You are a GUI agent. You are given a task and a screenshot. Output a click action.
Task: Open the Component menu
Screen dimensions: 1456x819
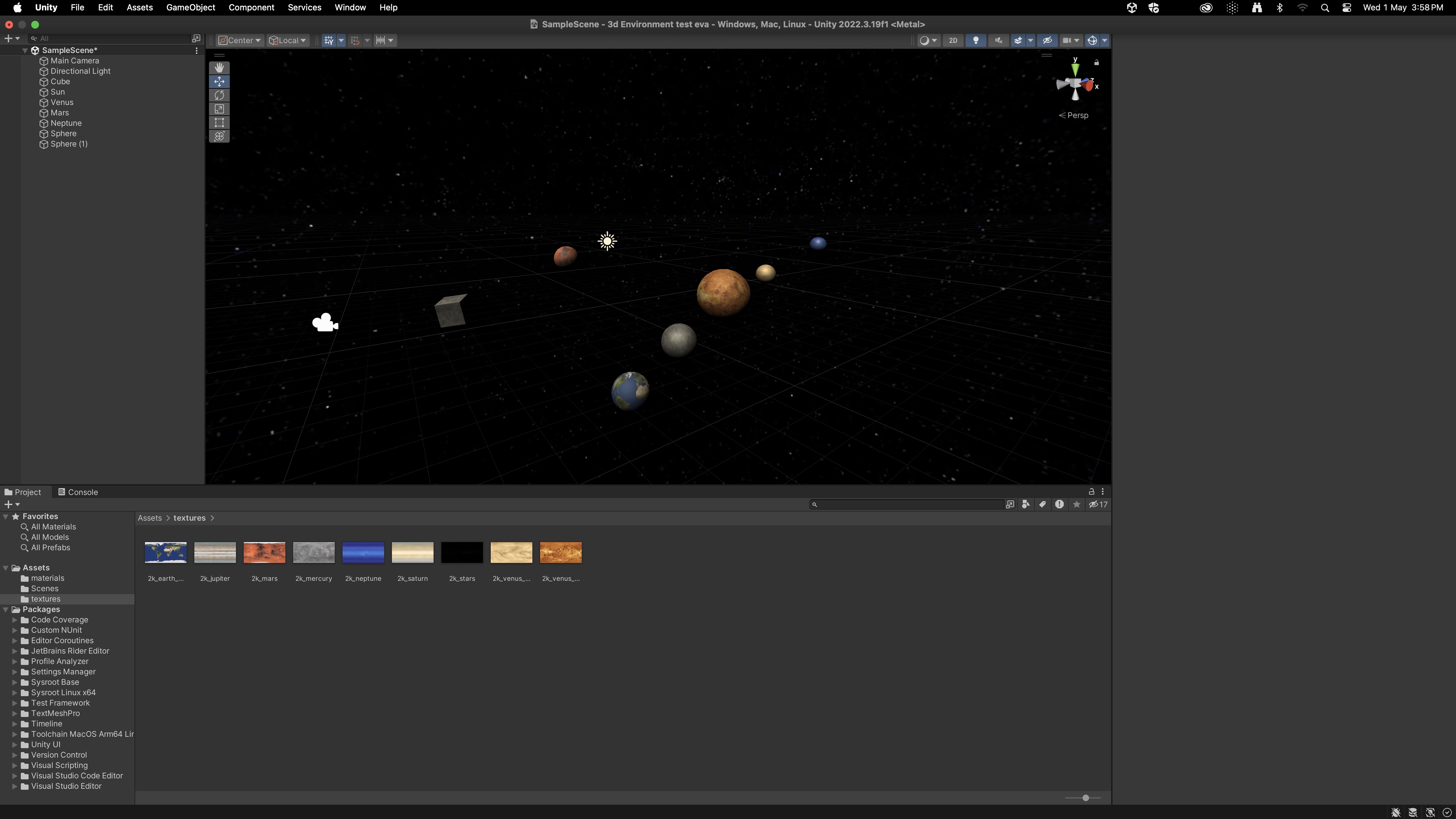252,7
